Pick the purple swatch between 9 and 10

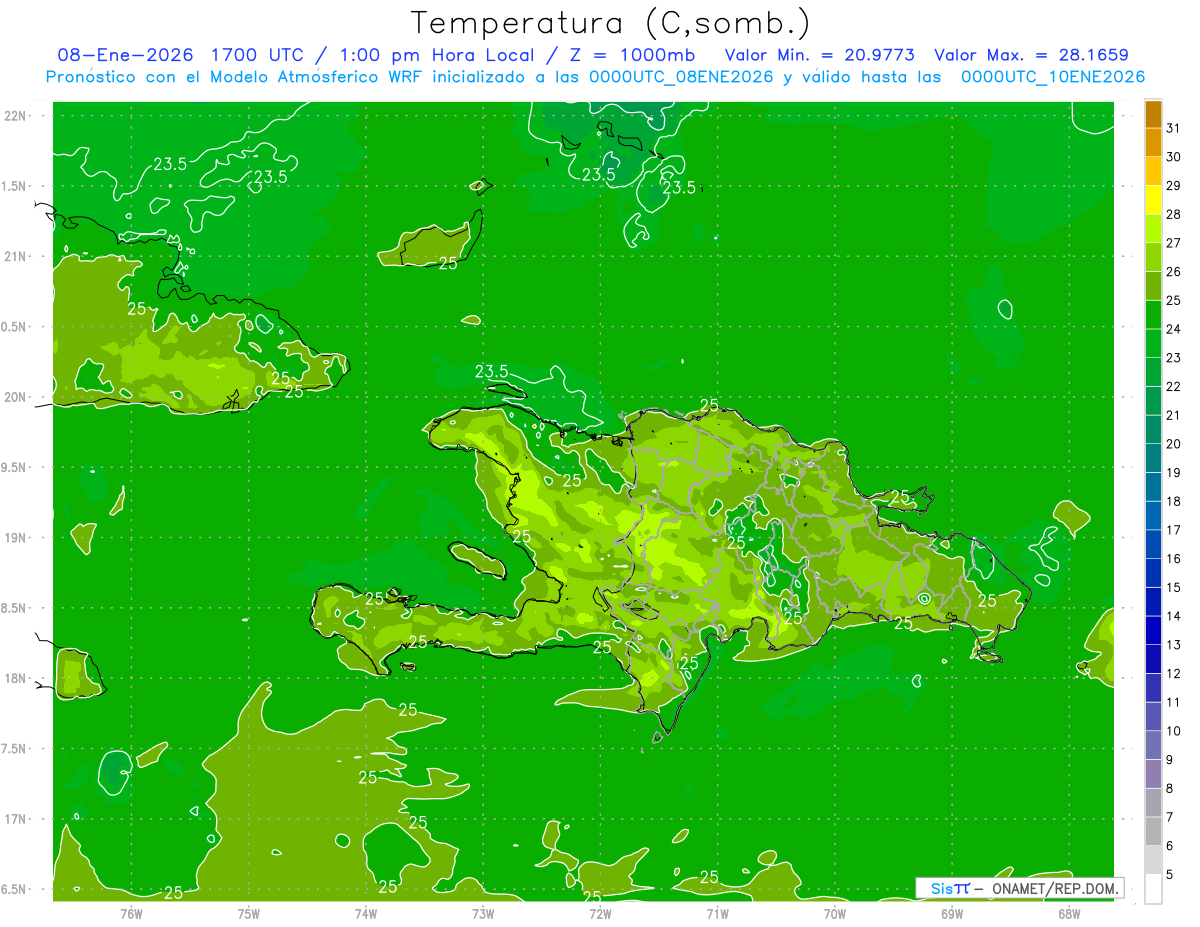1153,745
